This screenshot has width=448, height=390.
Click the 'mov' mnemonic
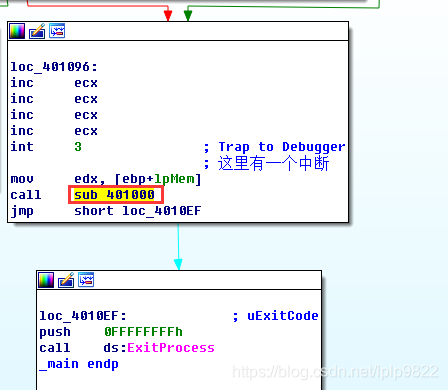pos(22,179)
